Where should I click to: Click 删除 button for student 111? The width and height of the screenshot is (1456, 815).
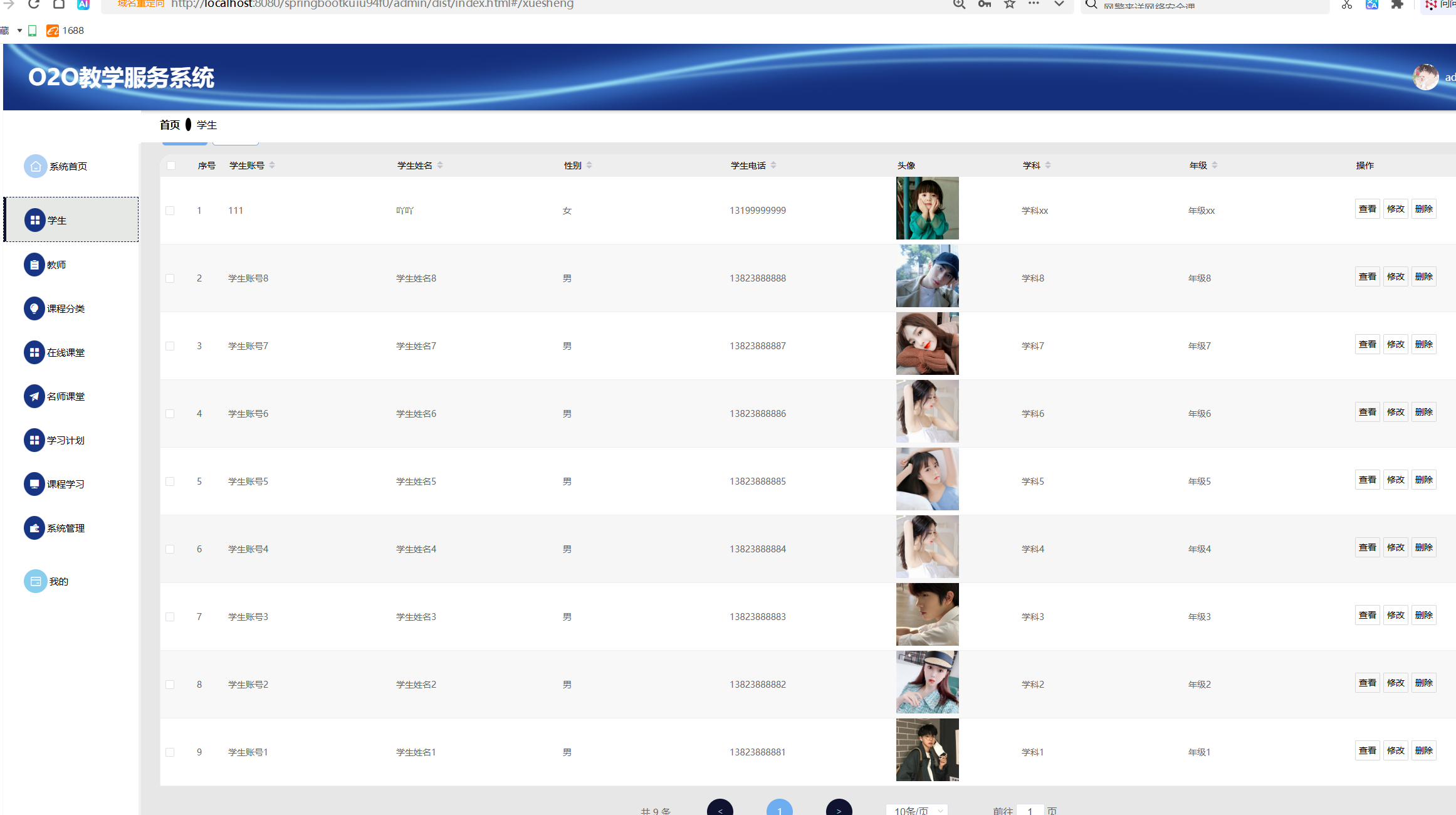(x=1423, y=209)
